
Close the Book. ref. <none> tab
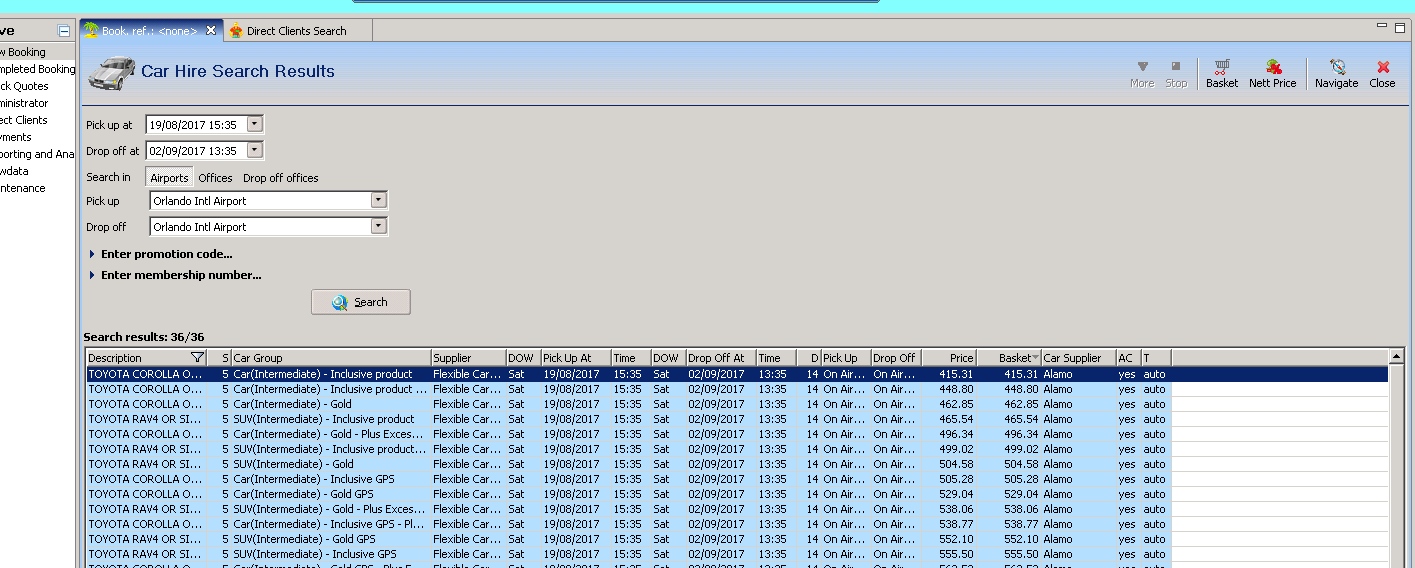[211, 31]
